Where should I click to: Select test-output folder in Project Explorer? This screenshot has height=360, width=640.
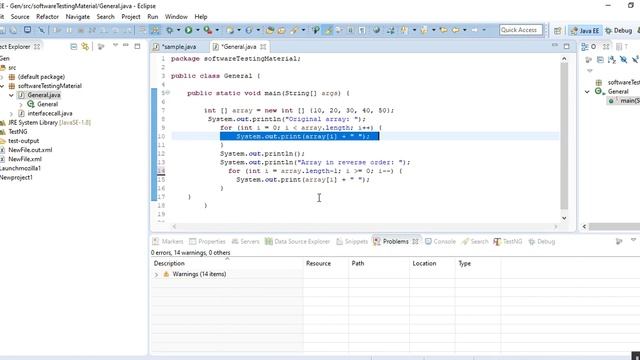[24, 141]
